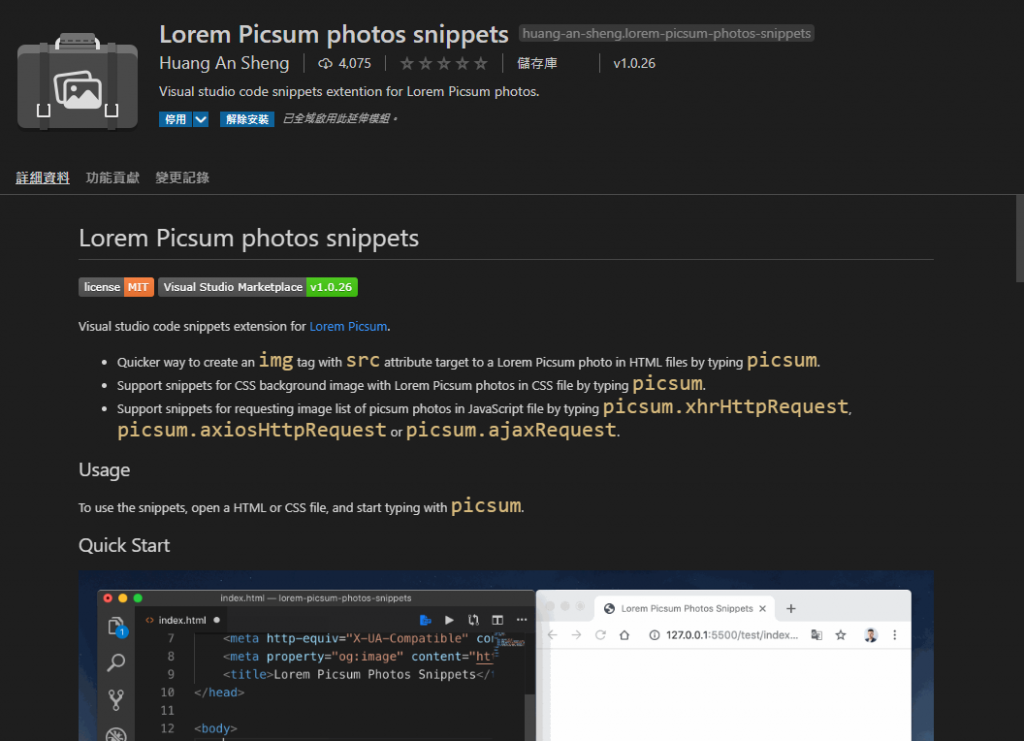Switch to the 功能貢獻 tab
Screen dimensions: 1024x741
[112, 178]
